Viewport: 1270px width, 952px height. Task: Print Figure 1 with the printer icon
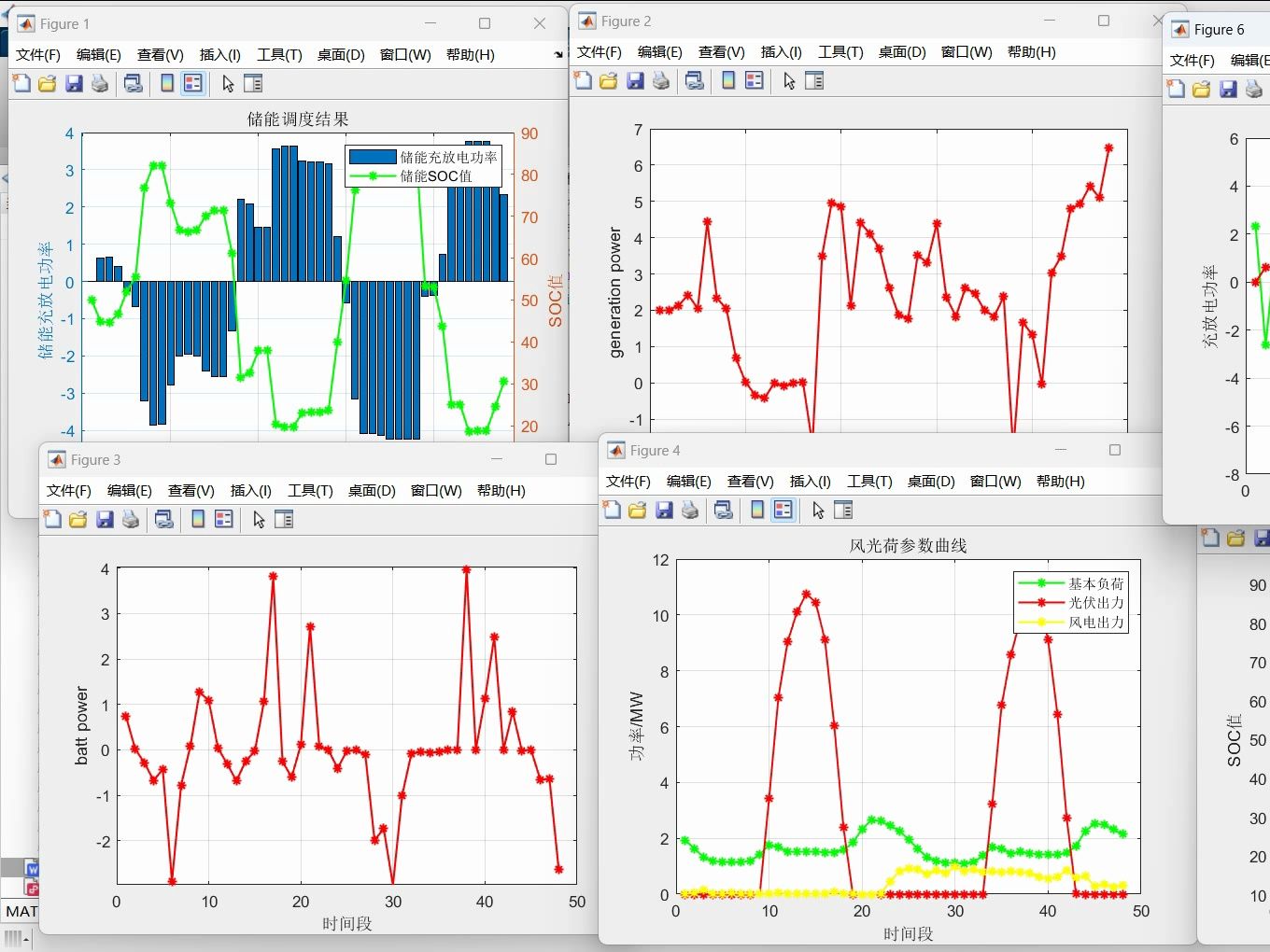(x=100, y=83)
